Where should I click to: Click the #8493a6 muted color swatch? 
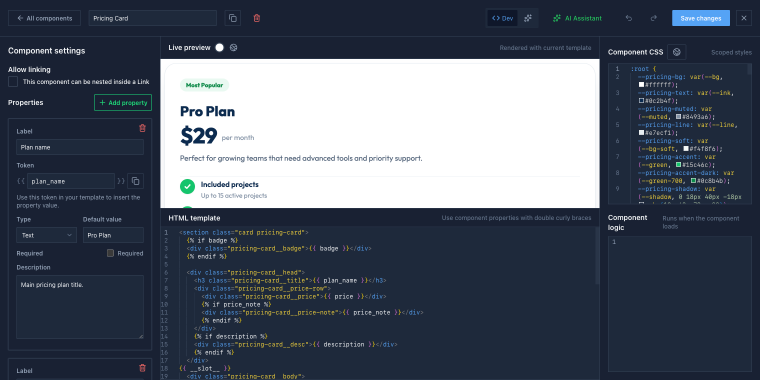pos(678,116)
